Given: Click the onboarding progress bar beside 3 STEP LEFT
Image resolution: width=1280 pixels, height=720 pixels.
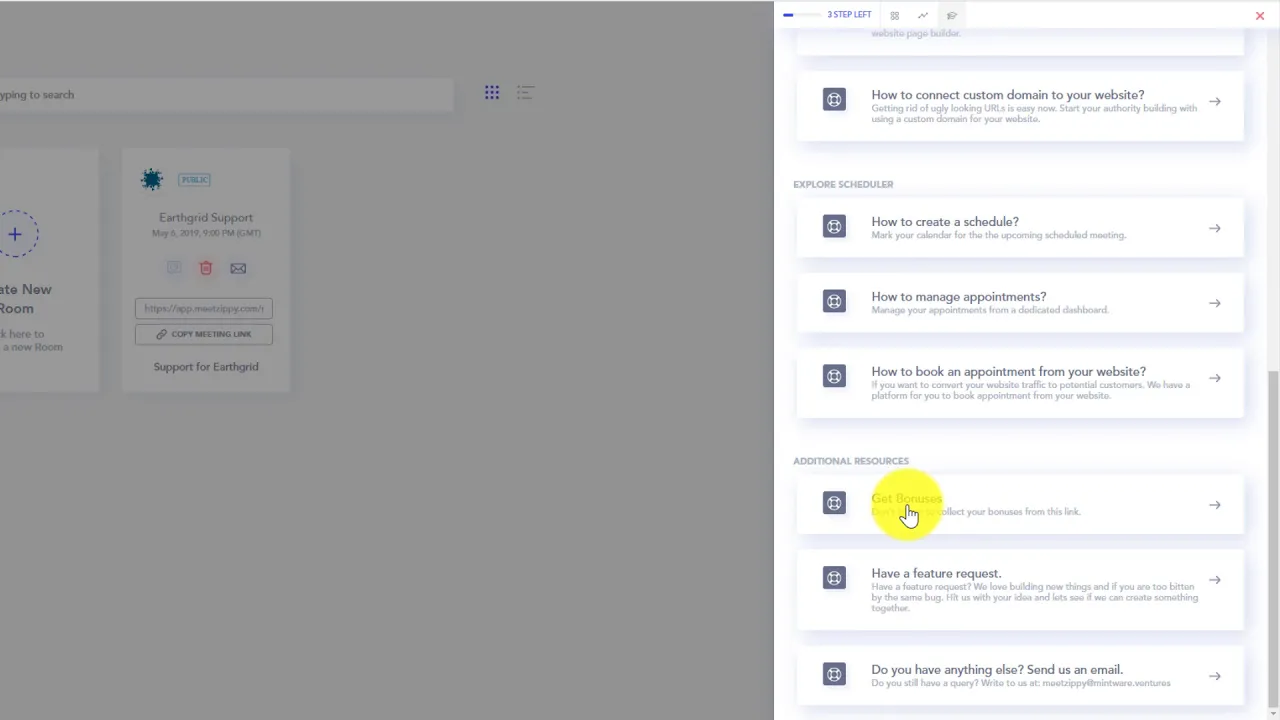Looking at the screenshot, I should click(x=802, y=15).
